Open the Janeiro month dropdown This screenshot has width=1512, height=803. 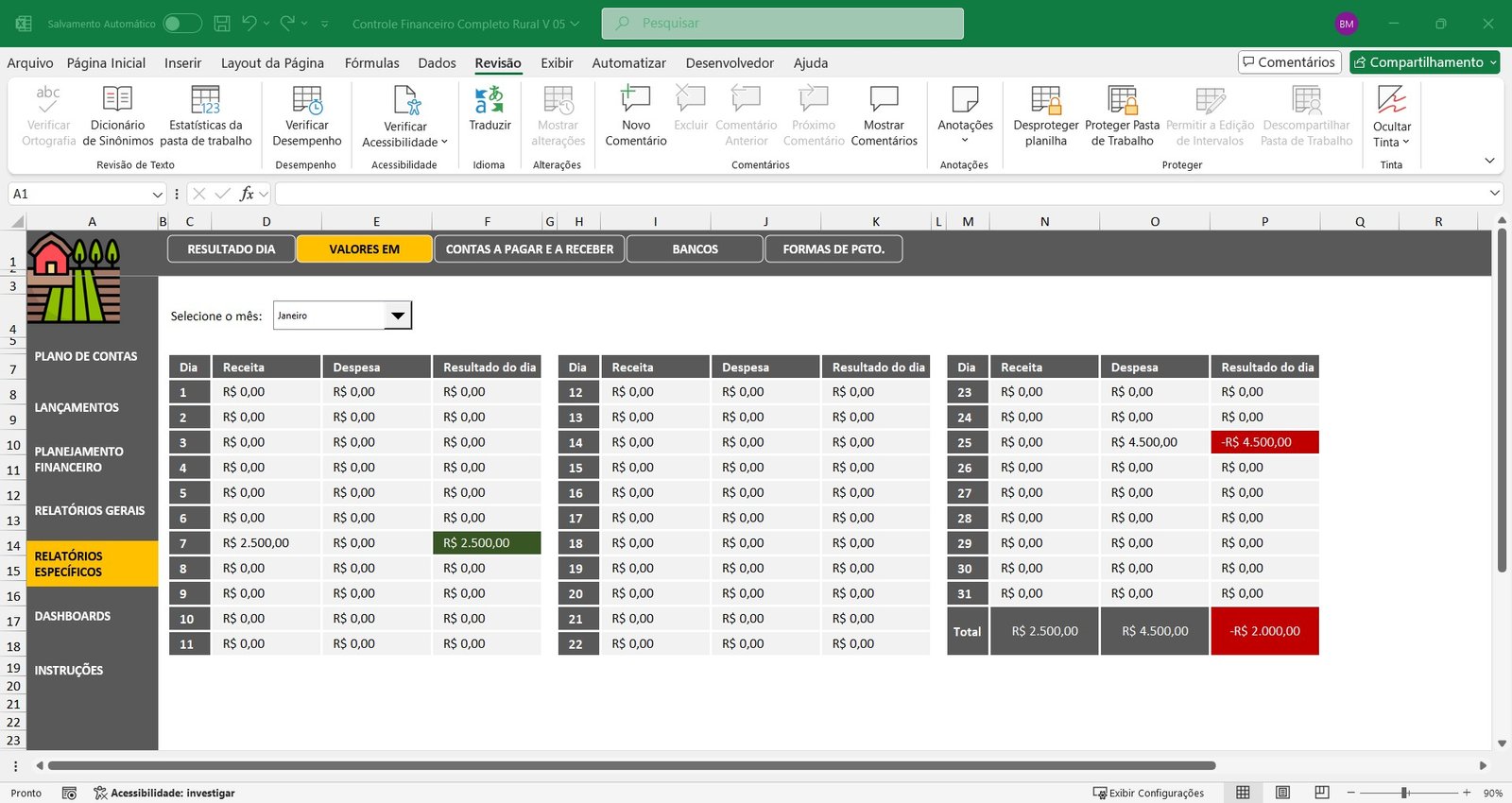(398, 316)
